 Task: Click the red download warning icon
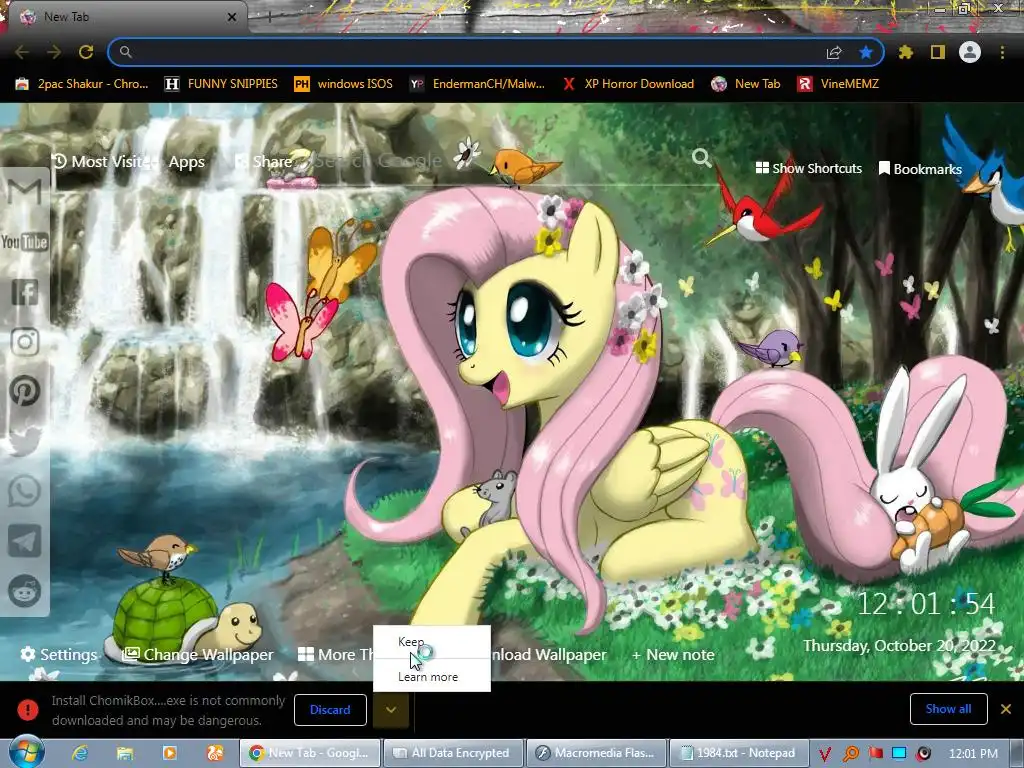[27, 710]
